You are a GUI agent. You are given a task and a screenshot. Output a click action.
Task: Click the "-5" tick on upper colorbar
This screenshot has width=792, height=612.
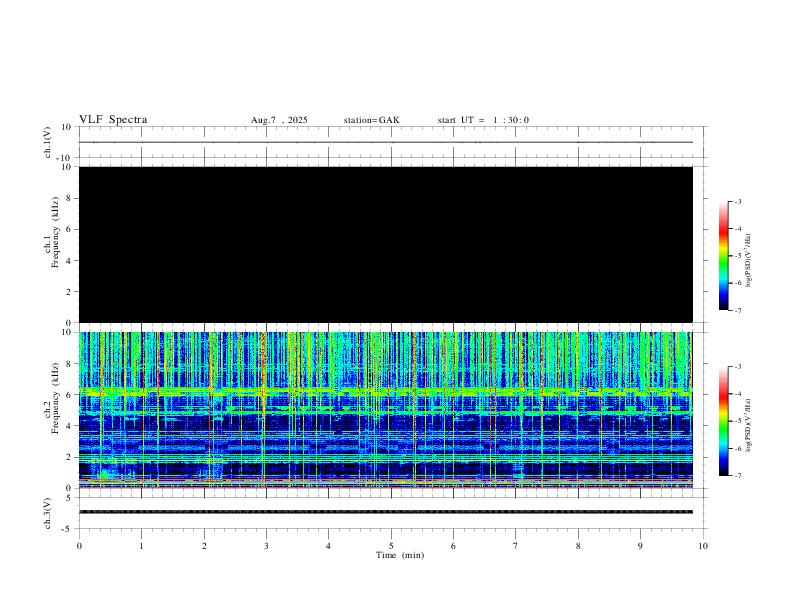tap(737, 256)
